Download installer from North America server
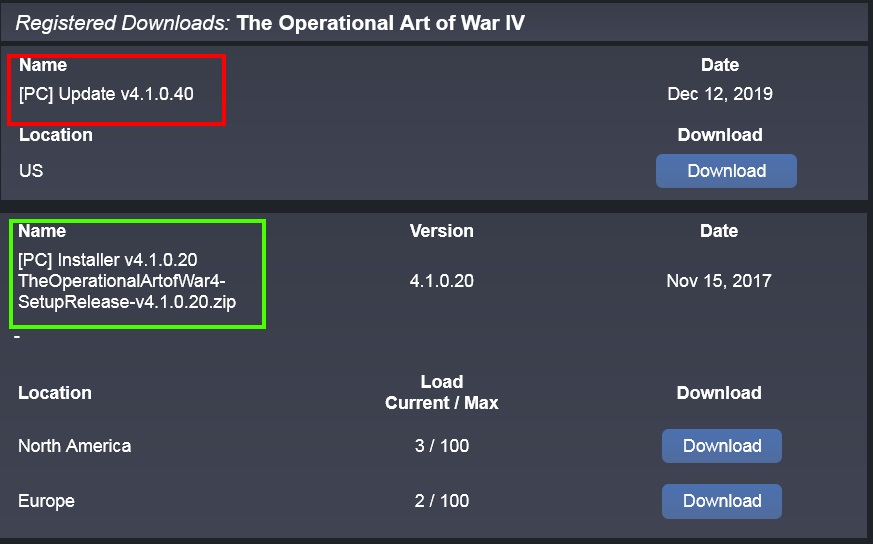Image resolution: width=873 pixels, height=544 pixels. tap(722, 445)
